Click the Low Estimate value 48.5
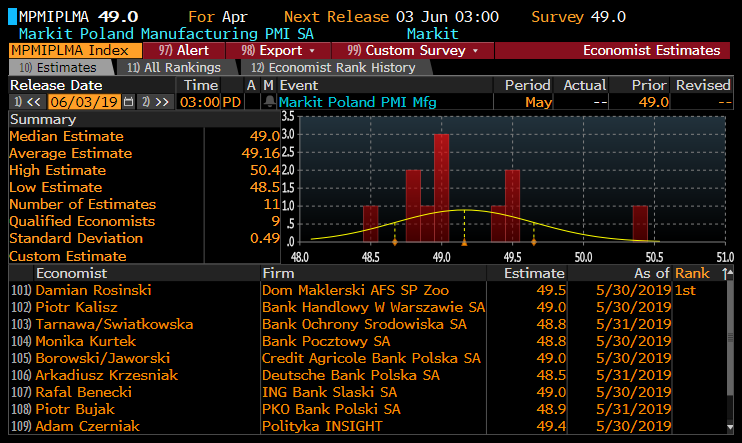This screenshot has height=443, width=742. click(x=265, y=187)
